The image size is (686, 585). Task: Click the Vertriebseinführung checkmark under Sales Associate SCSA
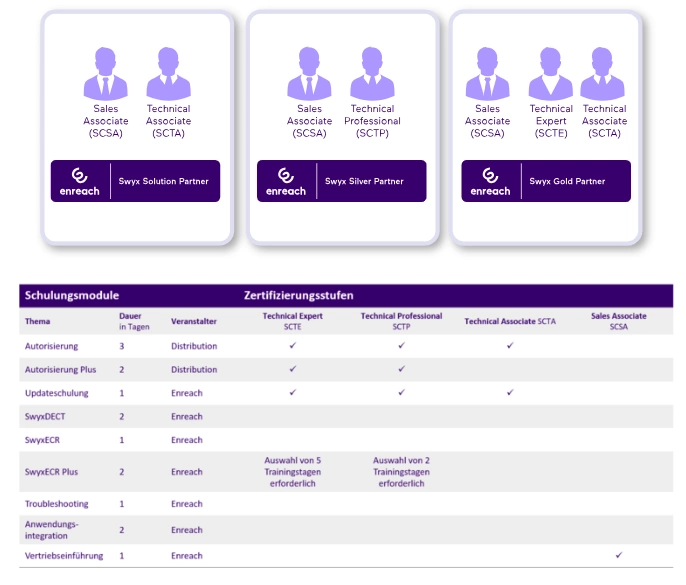[619, 555]
